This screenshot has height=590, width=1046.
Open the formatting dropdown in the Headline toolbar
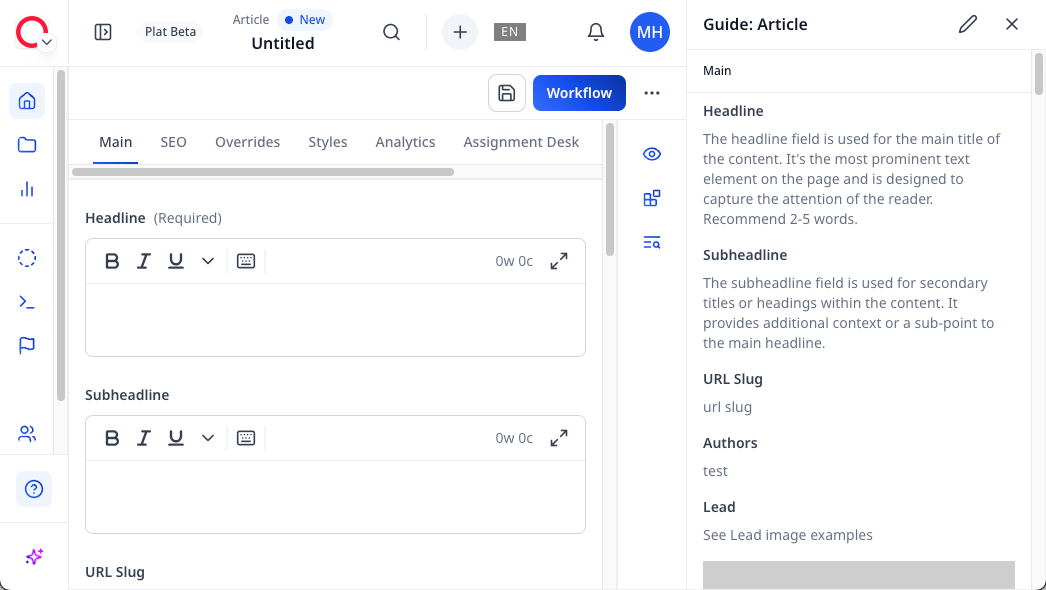coord(208,261)
